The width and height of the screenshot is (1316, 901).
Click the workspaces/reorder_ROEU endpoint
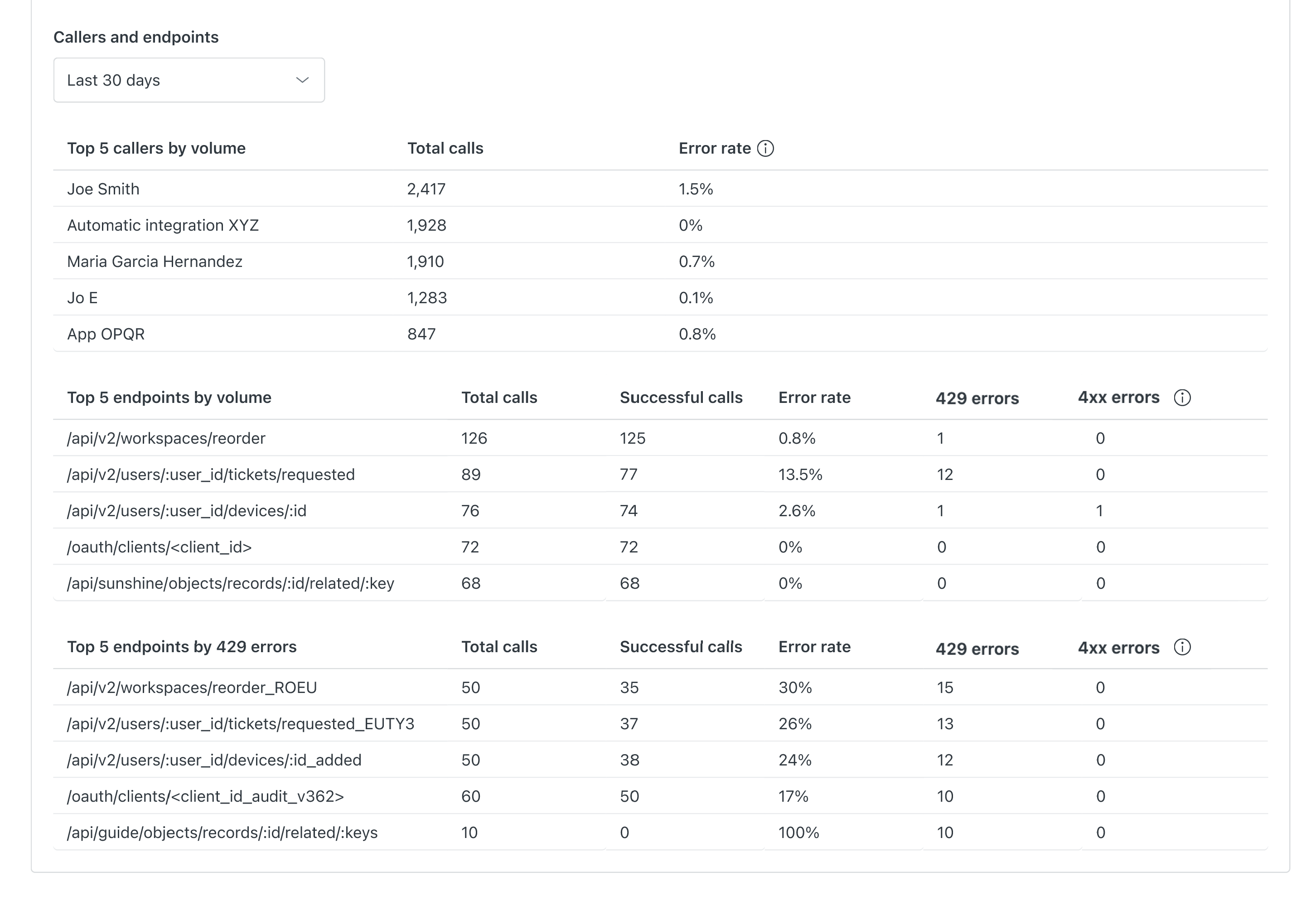tap(192, 688)
